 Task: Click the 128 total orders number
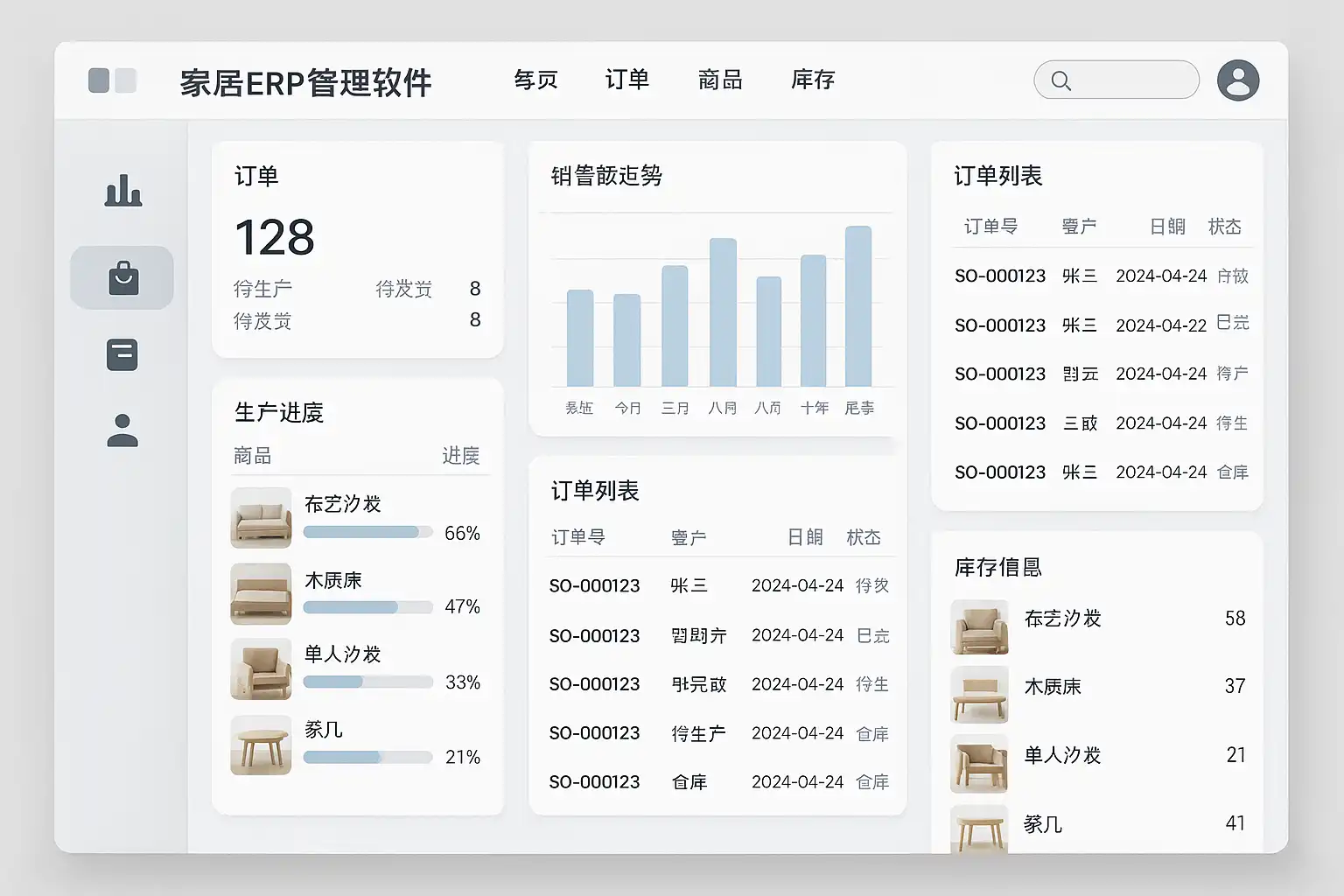pyautogui.click(x=275, y=238)
